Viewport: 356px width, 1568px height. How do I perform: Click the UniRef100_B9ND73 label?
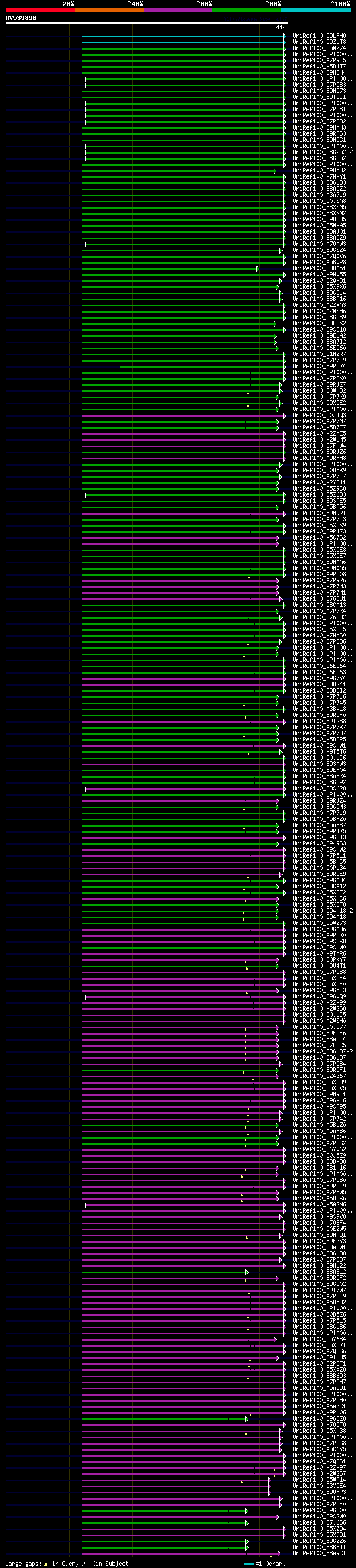(319, 91)
